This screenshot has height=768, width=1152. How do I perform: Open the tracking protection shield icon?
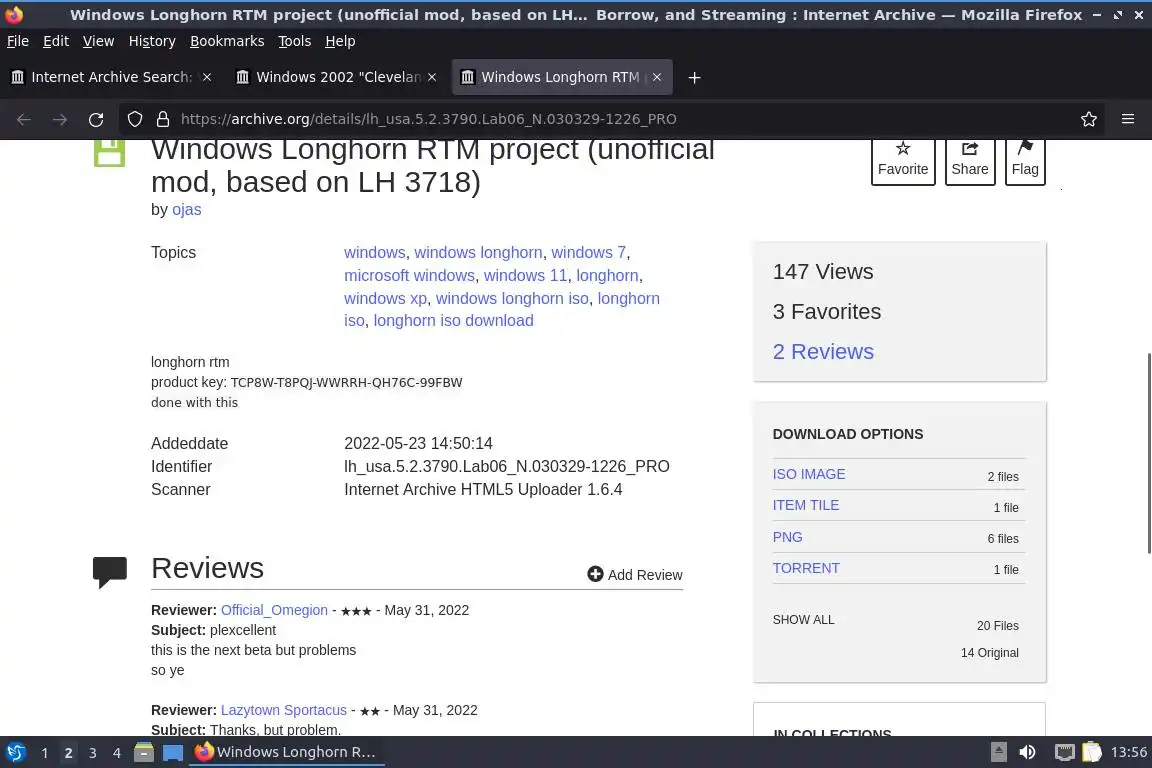coord(134,119)
